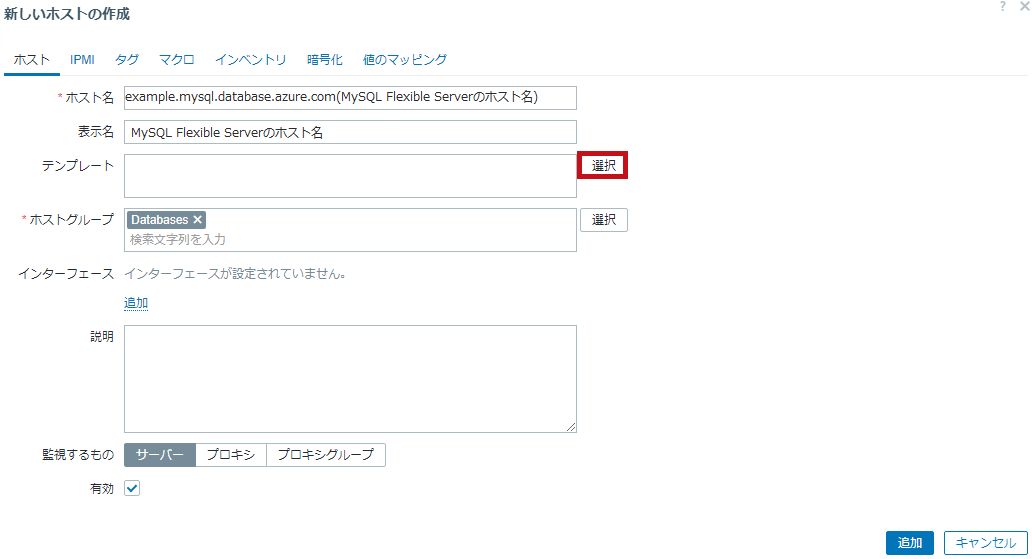This screenshot has width=1032, height=559.
Task: Click the 追加 link under インターフェース
Action: coord(136,303)
